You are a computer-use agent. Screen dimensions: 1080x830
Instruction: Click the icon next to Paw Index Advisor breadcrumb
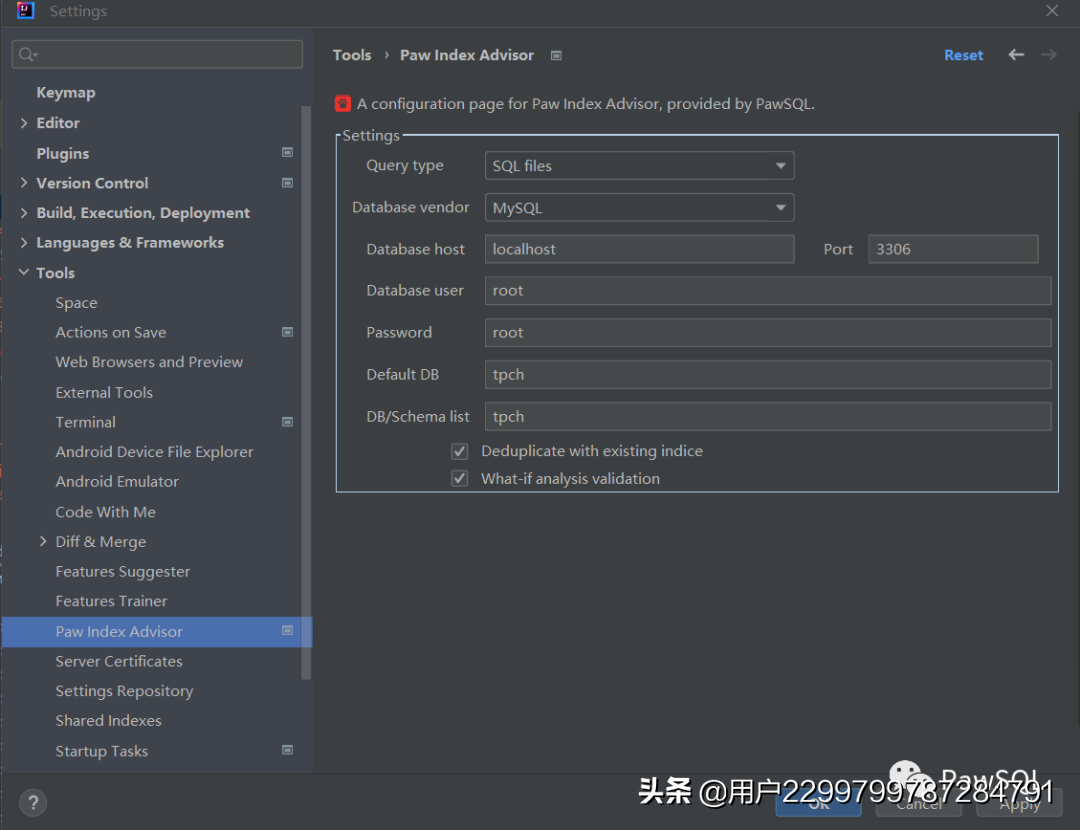(x=556, y=56)
